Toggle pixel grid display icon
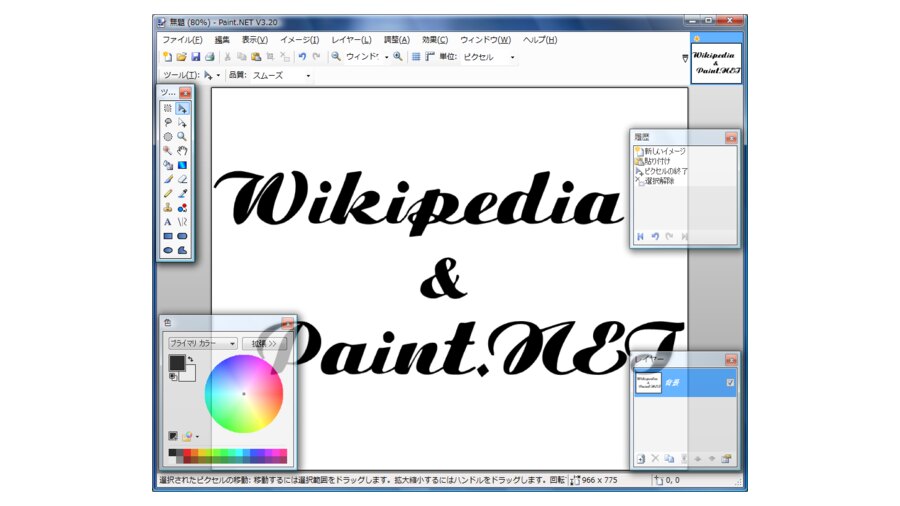Screen dimensions: 900x506 [416, 57]
